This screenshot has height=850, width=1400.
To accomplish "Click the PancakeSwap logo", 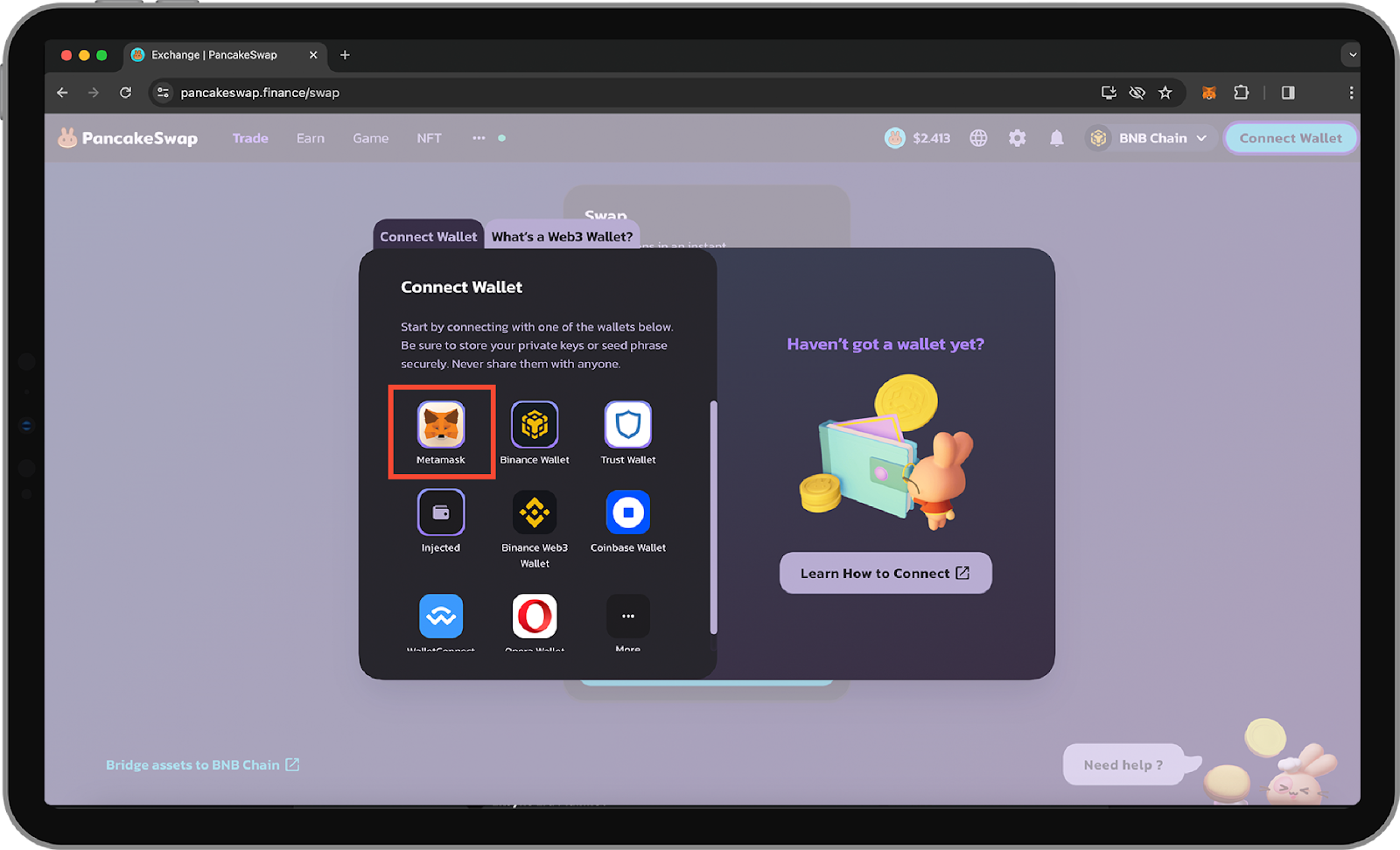I will pyautogui.click(x=128, y=138).
